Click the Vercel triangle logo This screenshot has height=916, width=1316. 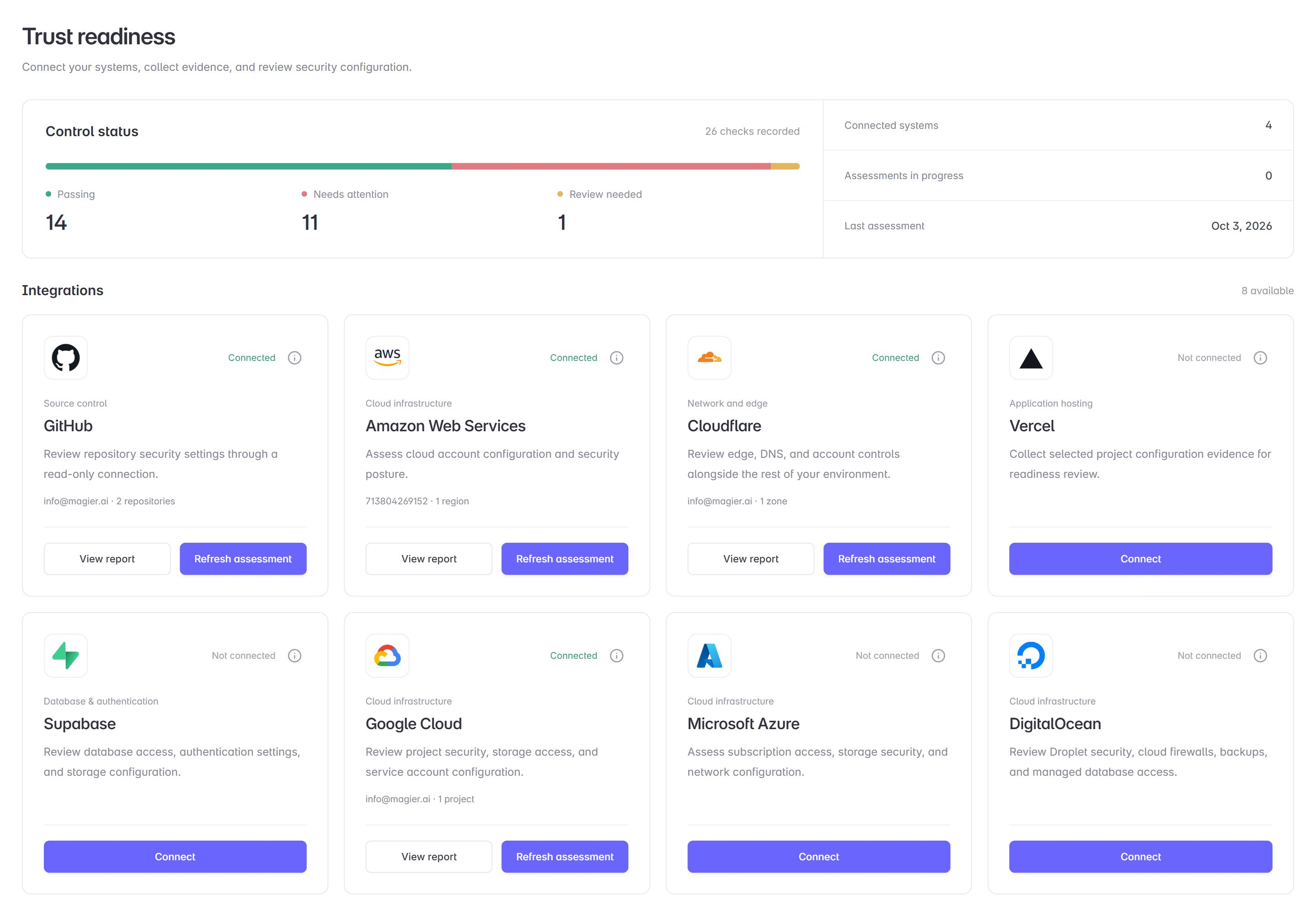pos(1031,358)
